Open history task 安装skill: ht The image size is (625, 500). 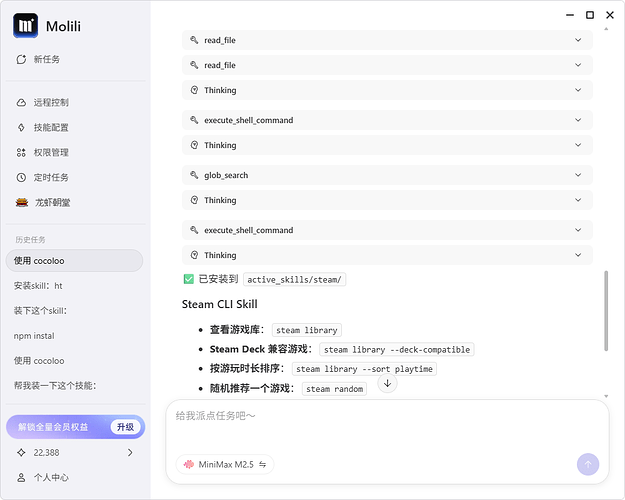tap(38, 286)
